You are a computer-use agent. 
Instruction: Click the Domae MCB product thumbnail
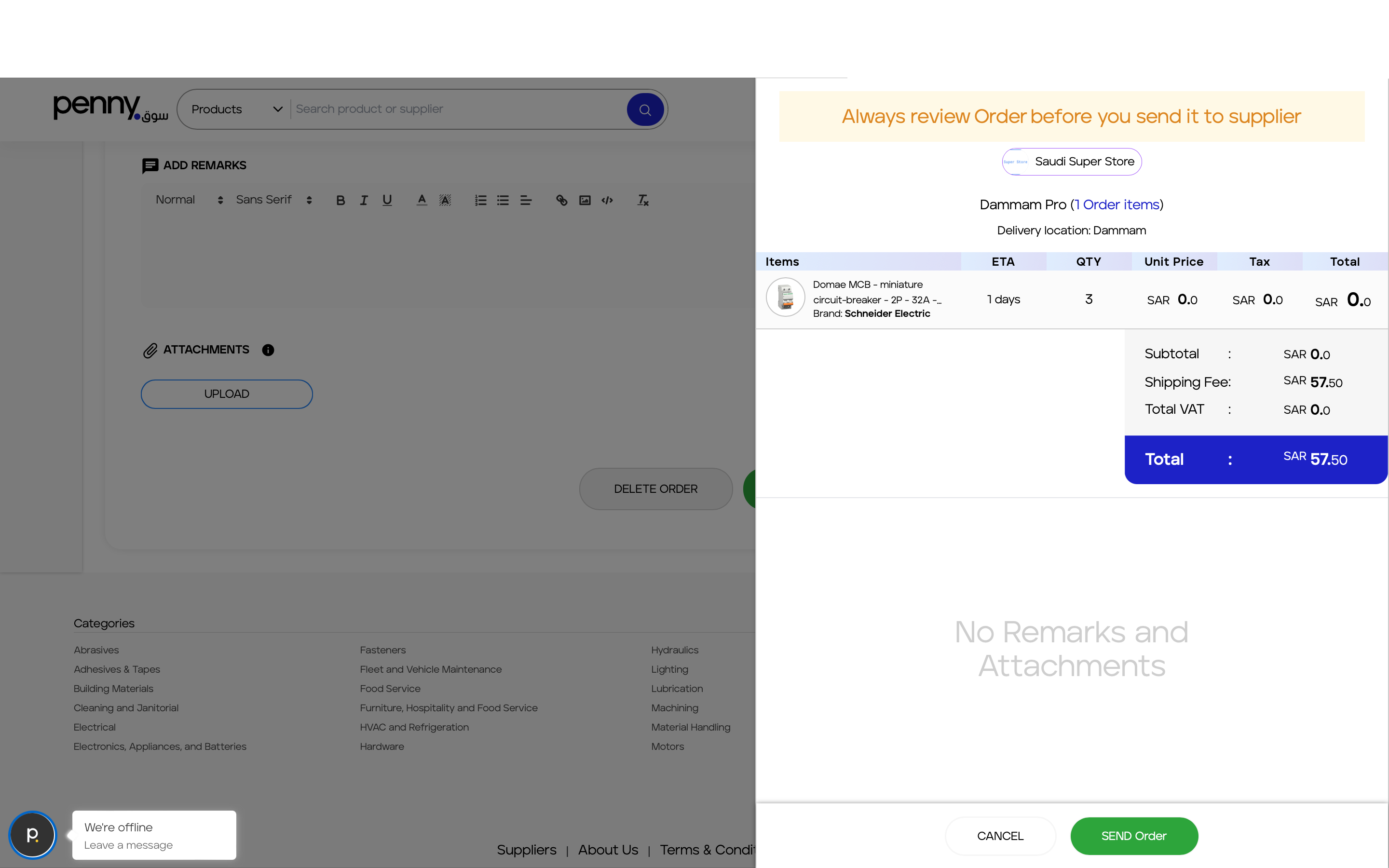[785, 298]
